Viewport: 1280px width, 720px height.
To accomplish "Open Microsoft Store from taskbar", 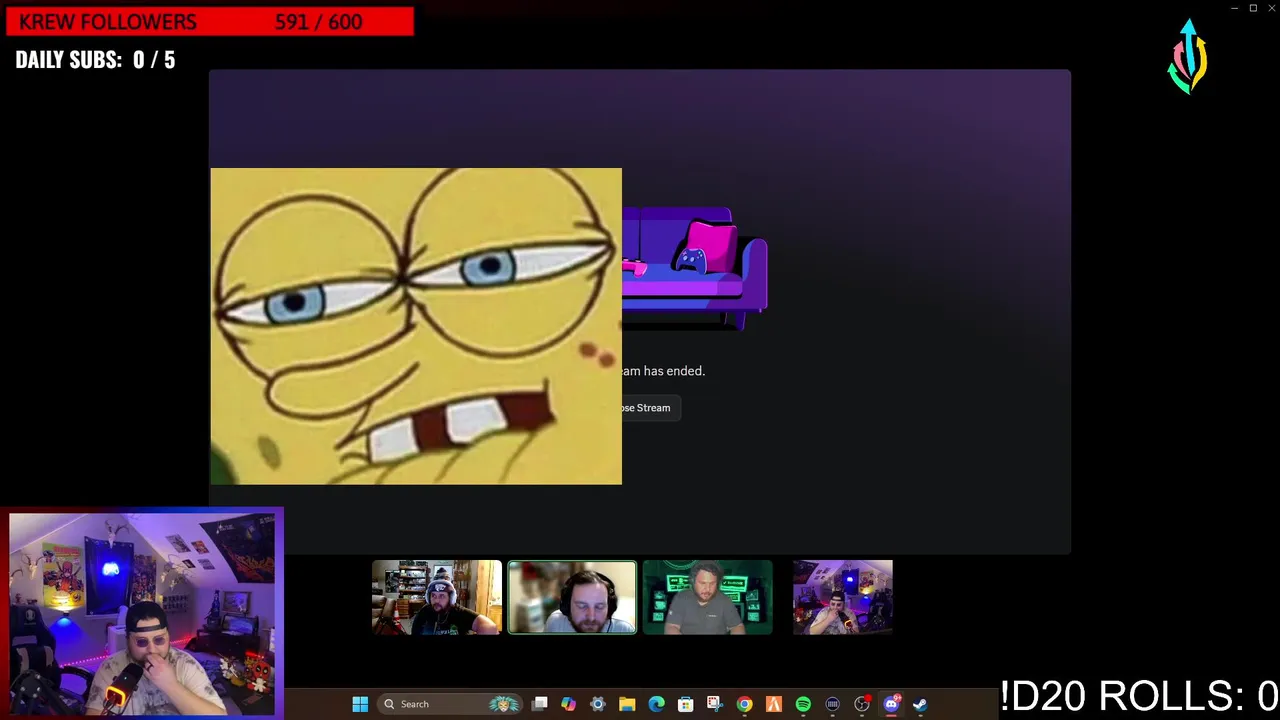I will (685, 704).
